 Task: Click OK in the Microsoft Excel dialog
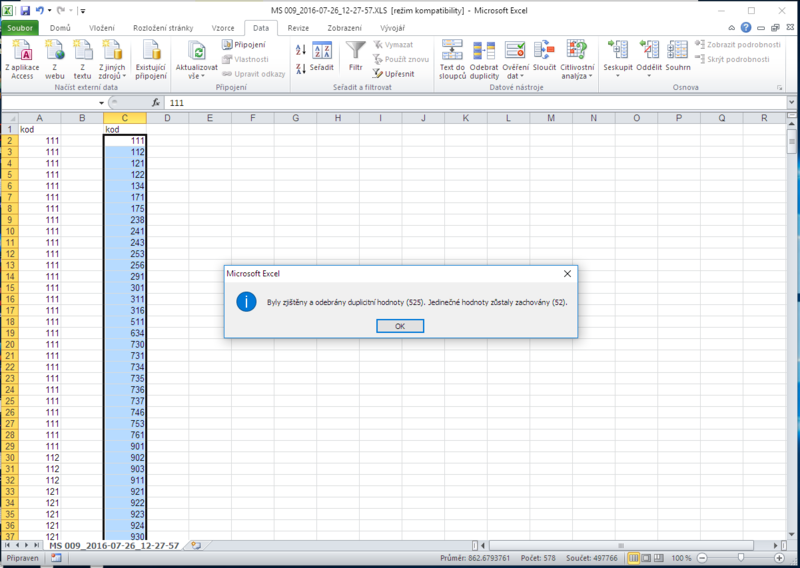[400, 326]
